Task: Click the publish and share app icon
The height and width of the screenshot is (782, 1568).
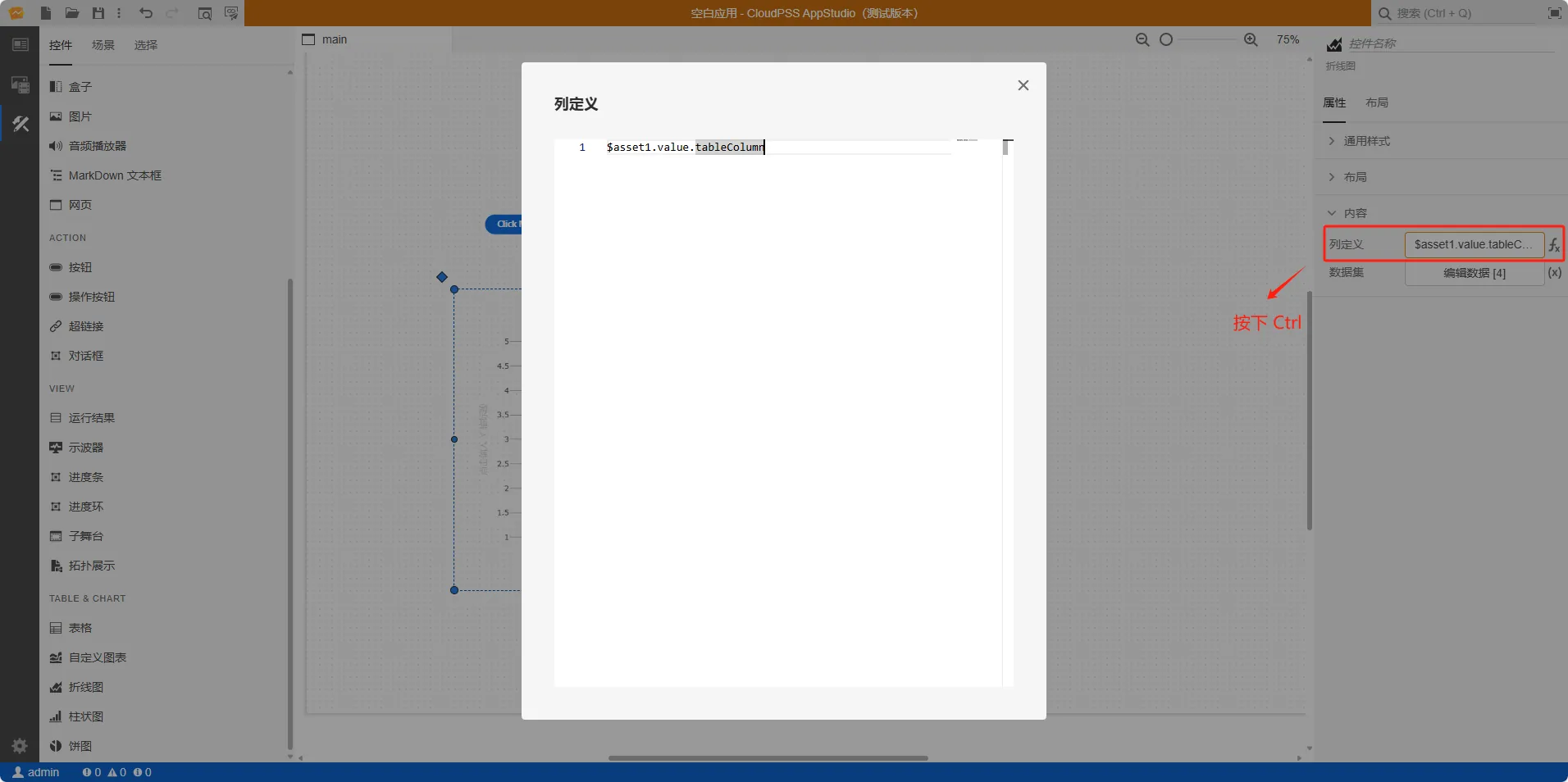Action: 231,13
